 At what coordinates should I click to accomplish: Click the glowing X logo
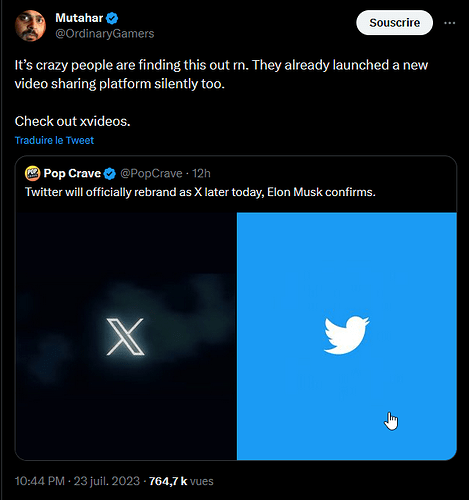click(x=125, y=337)
